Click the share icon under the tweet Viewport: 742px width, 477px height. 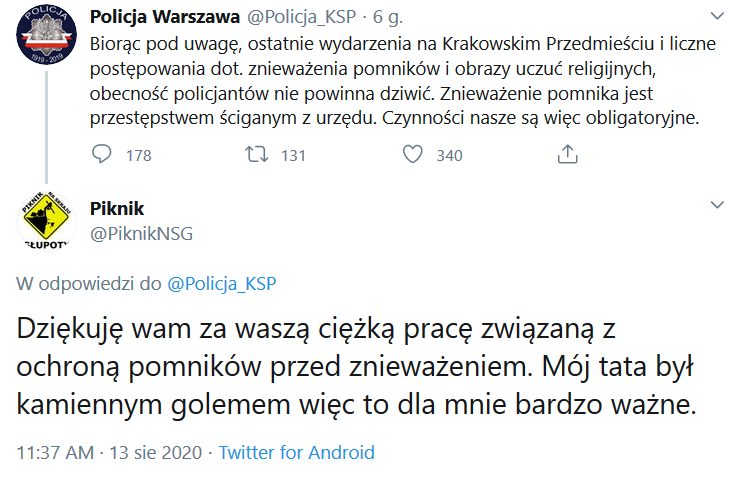click(566, 155)
